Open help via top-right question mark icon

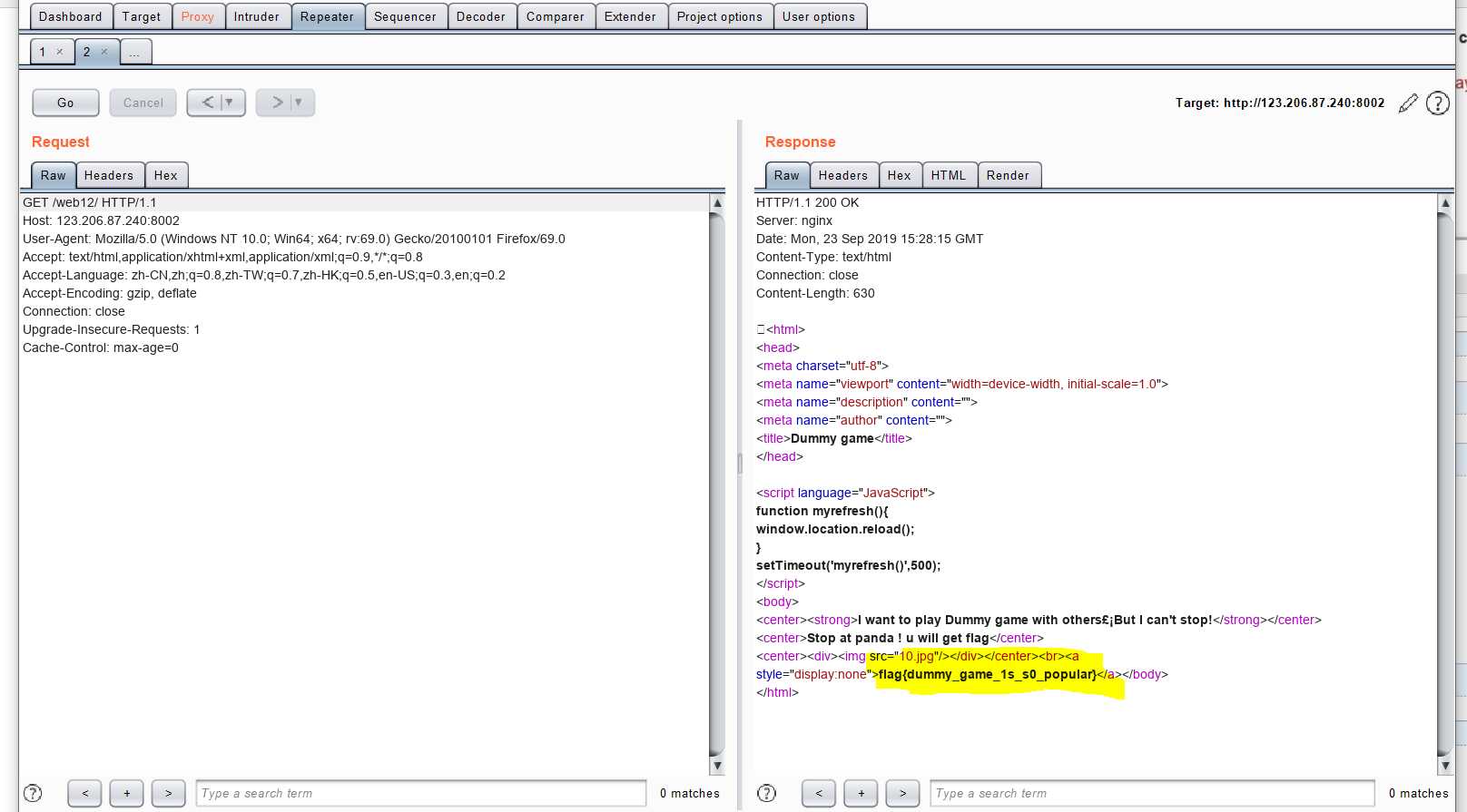pyautogui.click(x=1438, y=103)
